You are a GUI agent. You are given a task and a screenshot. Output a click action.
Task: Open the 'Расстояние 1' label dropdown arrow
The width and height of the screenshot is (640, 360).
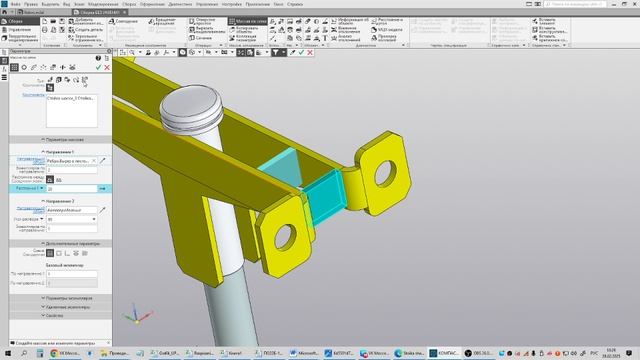pos(42,188)
